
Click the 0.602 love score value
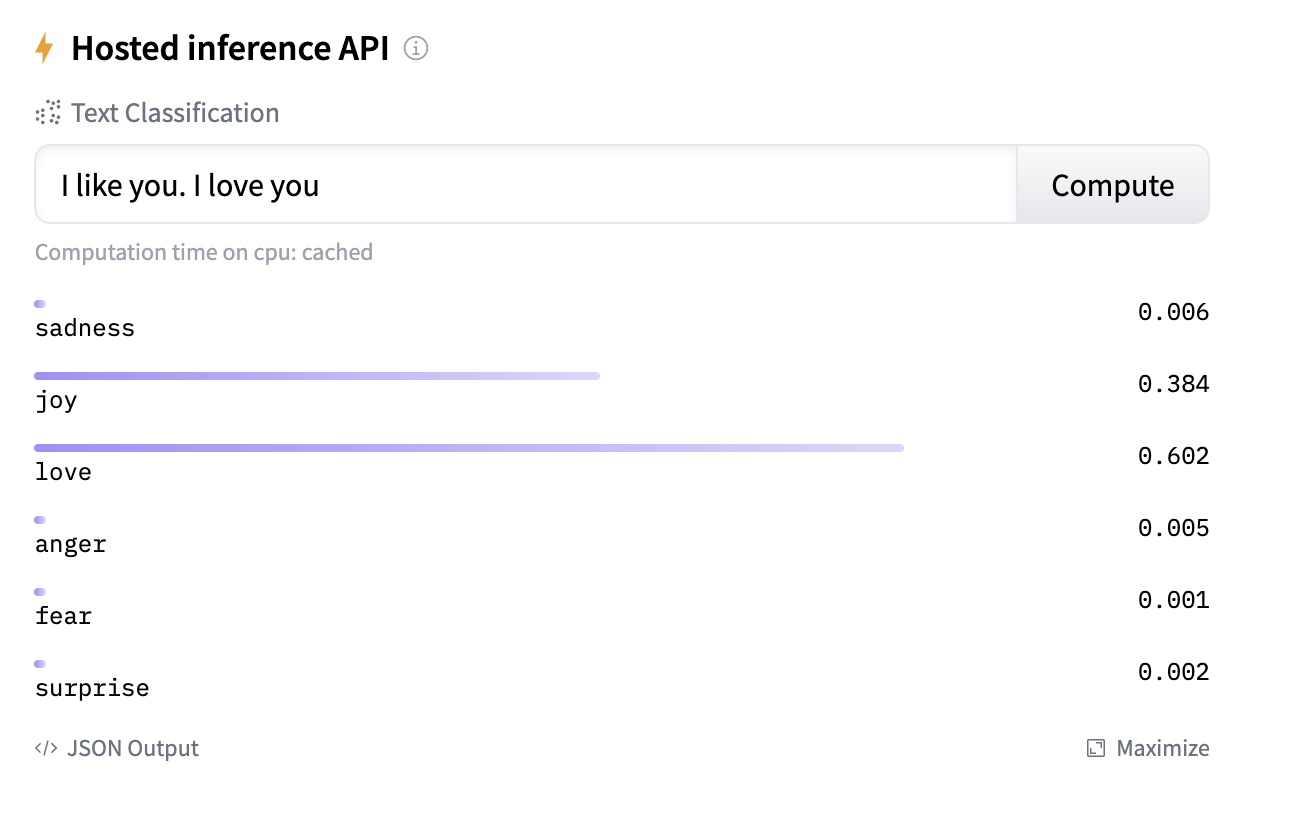(x=1174, y=456)
